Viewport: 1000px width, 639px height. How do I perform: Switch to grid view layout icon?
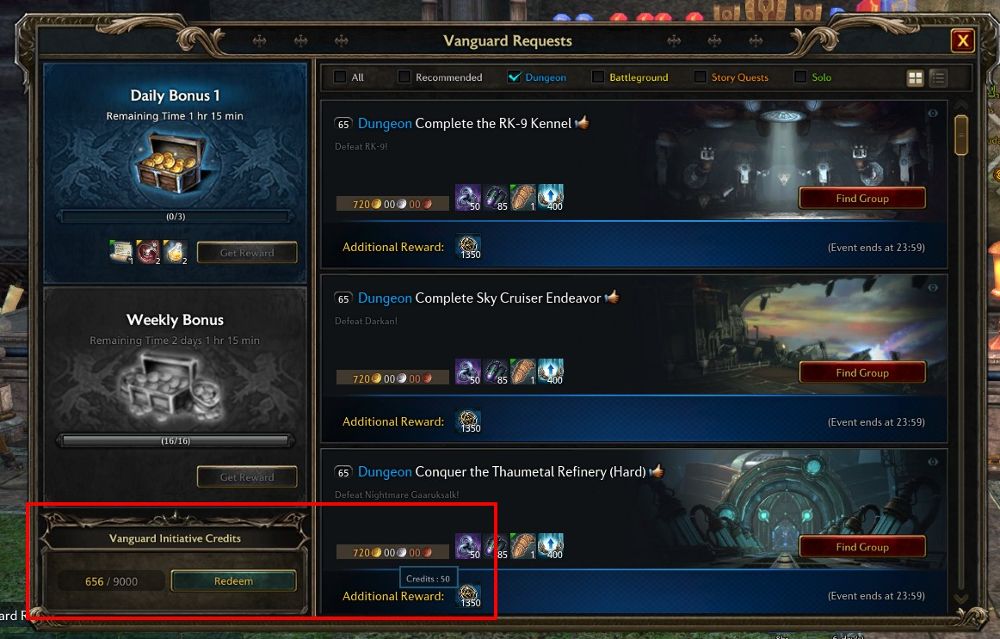[915, 78]
